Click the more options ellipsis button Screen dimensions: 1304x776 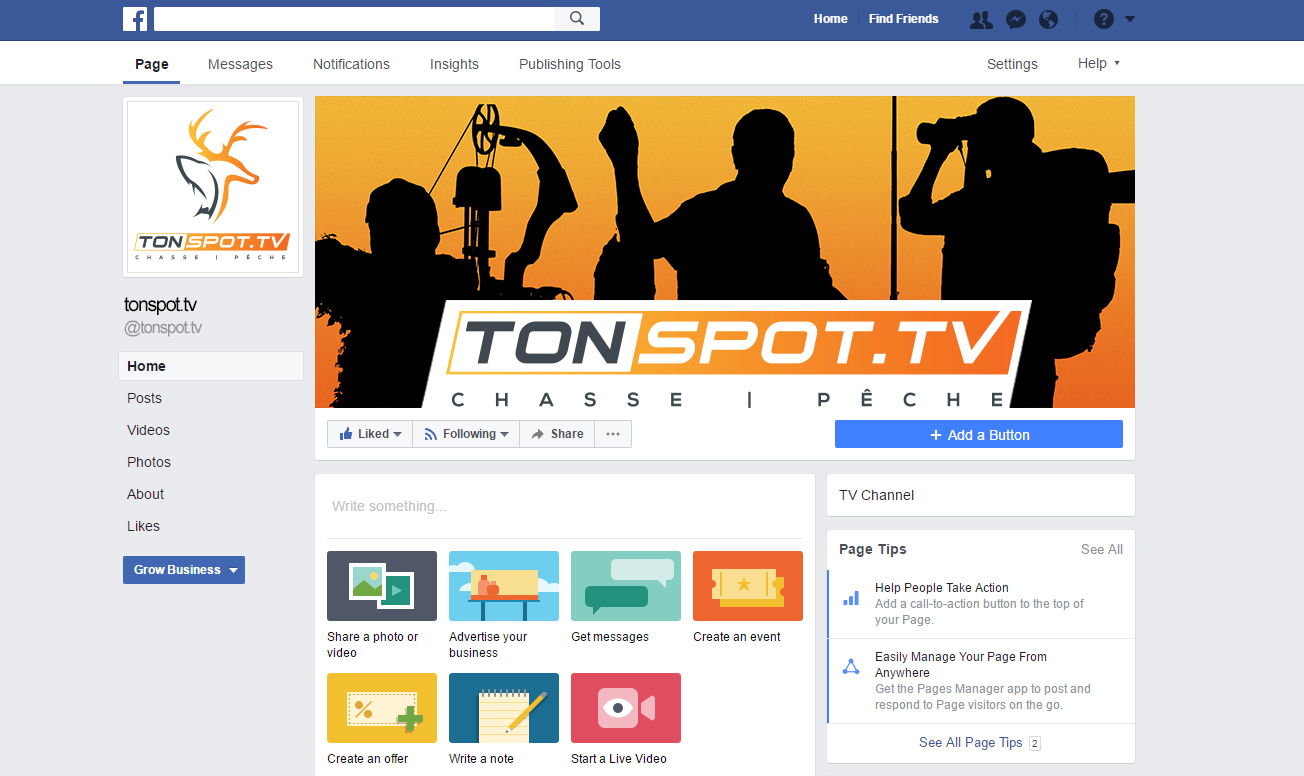pyautogui.click(x=613, y=434)
